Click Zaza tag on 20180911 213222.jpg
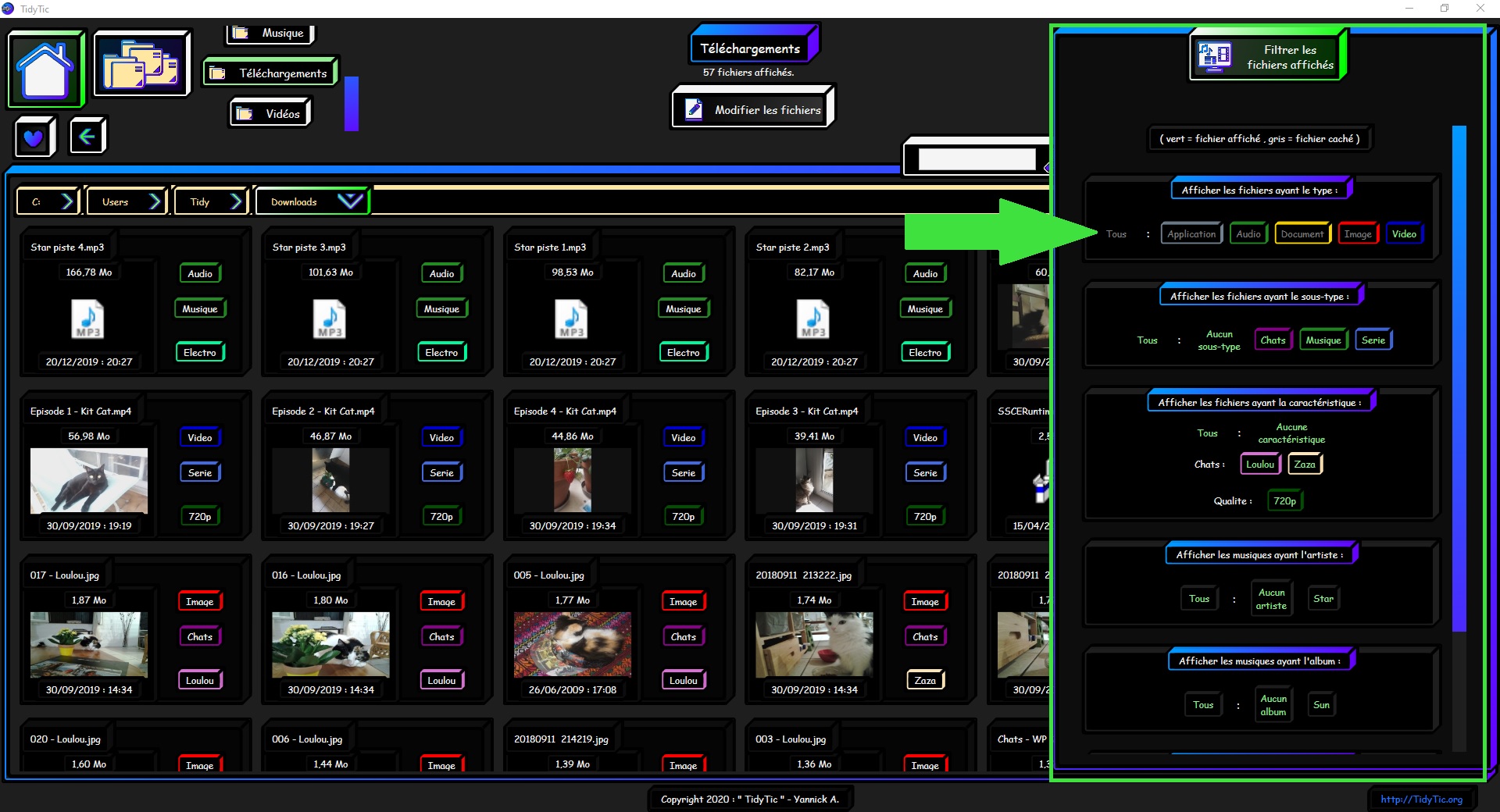Viewport: 1500px width, 812px height. (x=925, y=680)
